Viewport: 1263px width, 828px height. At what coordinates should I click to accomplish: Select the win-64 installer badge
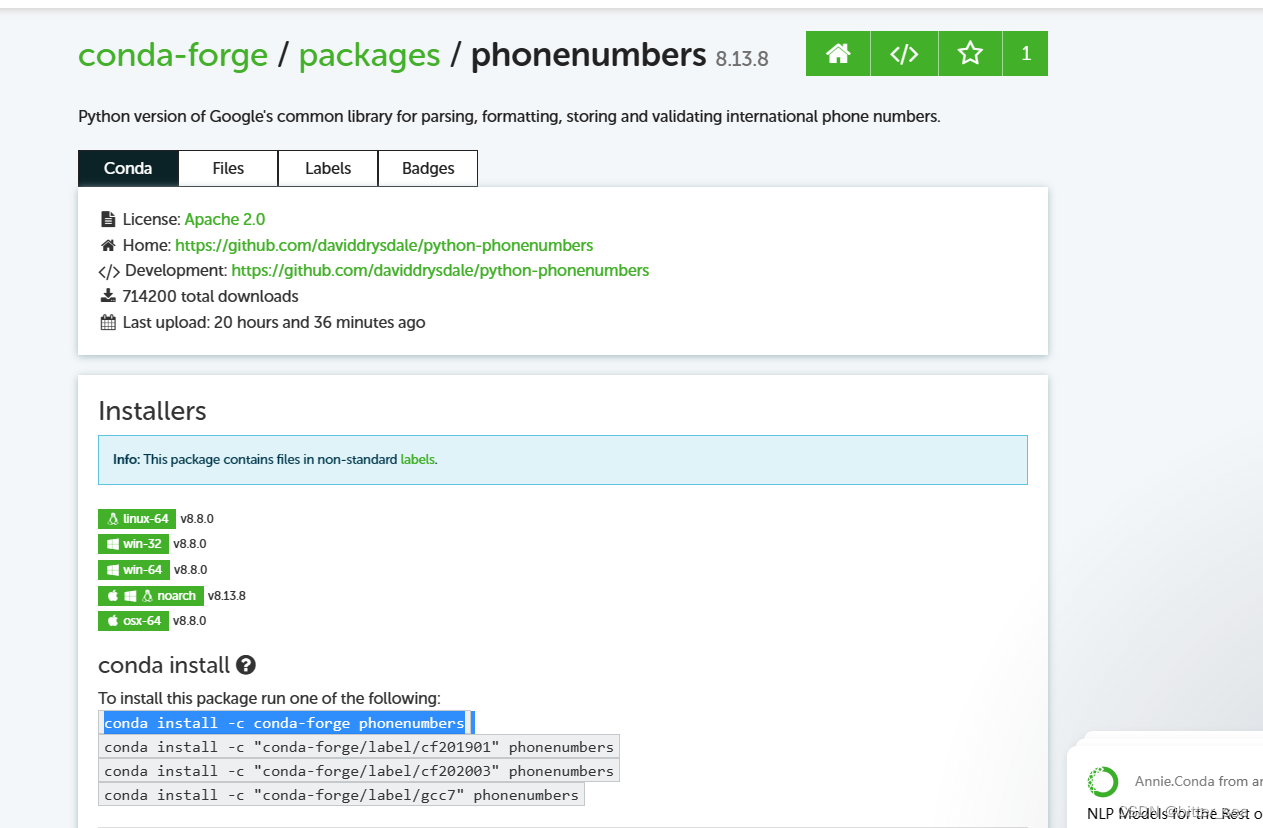[x=133, y=569]
